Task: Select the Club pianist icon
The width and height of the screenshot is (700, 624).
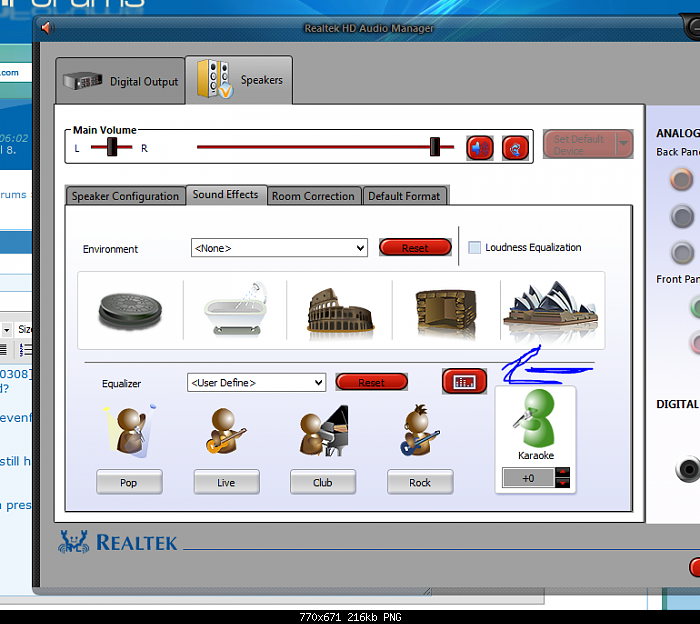Action: [324, 431]
